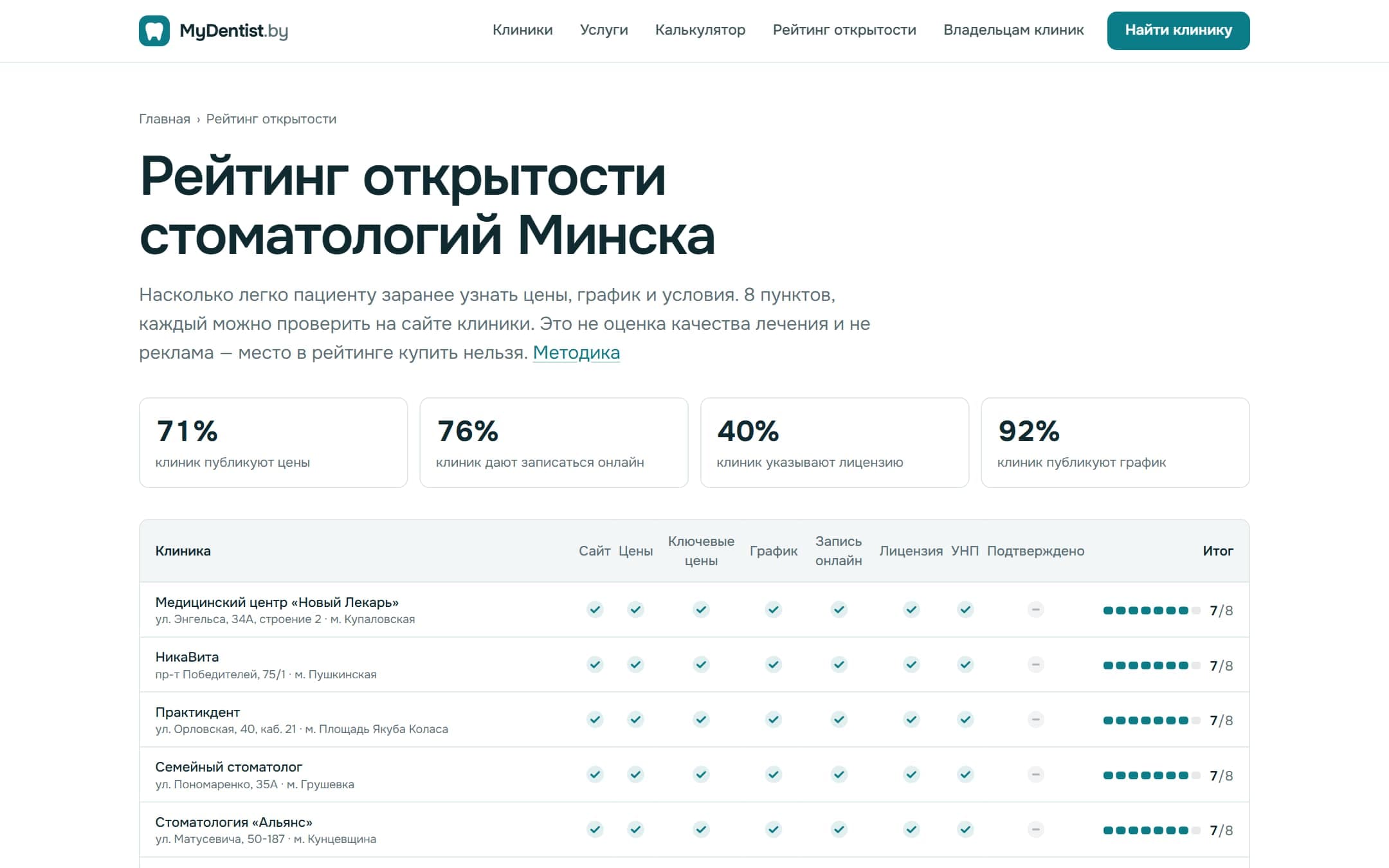Click the Сайт checkmark for Семейный стоматолог
This screenshot has width=1389, height=868.
595,774
